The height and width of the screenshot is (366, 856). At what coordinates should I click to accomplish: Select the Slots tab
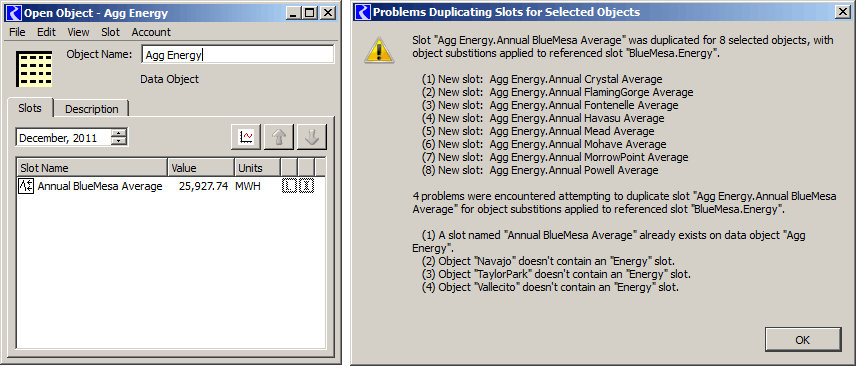tap(30, 108)
